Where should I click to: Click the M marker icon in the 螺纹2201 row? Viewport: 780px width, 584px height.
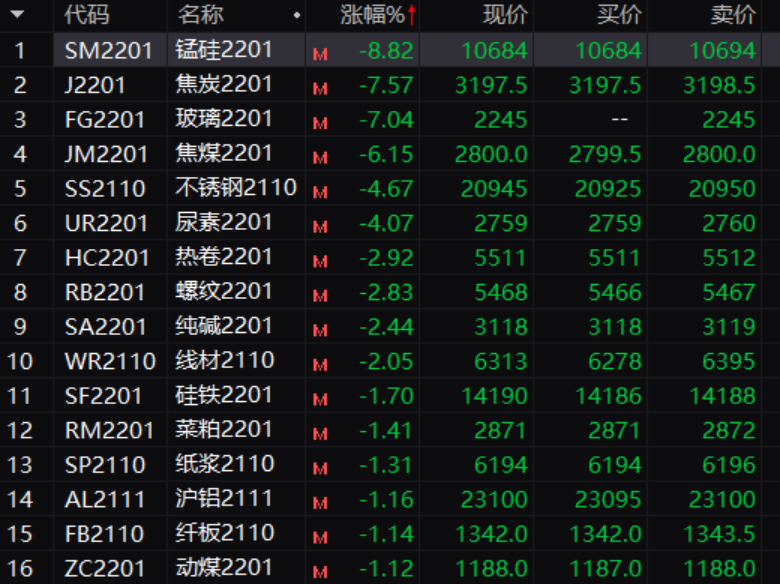[x=320, y=296]
